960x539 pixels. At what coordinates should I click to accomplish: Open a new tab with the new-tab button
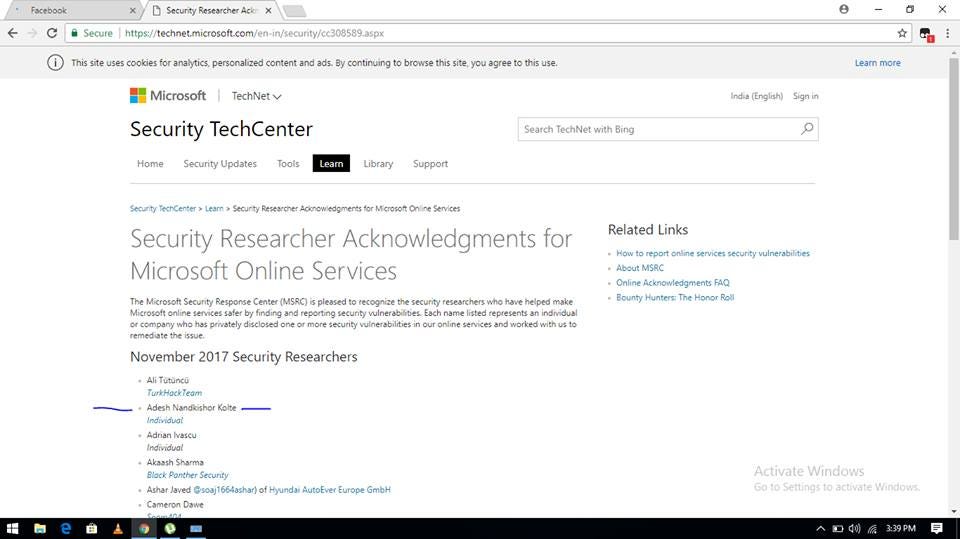295,11
